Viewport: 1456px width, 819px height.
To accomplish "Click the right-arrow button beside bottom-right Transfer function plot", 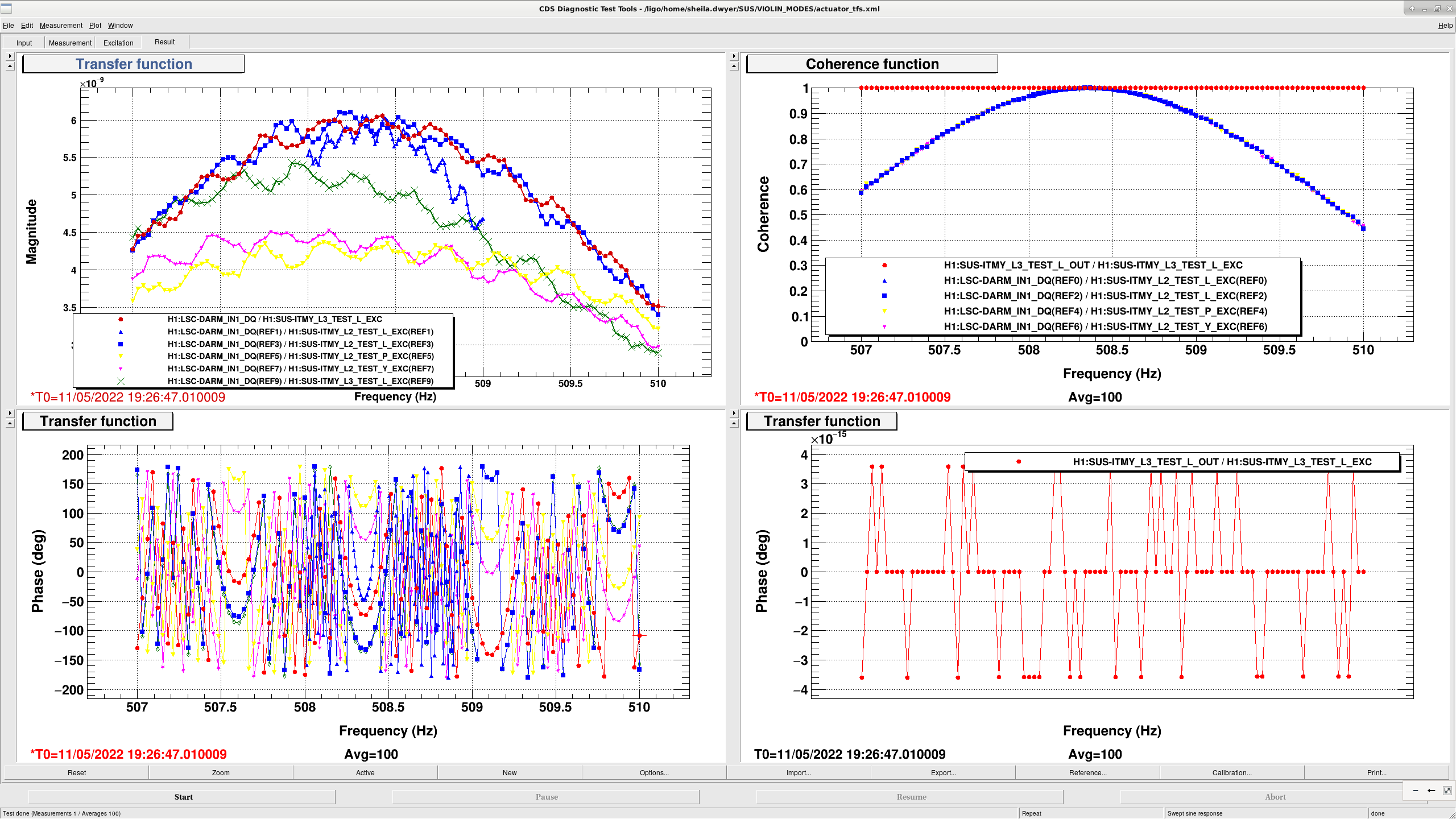I will point(734,413).
